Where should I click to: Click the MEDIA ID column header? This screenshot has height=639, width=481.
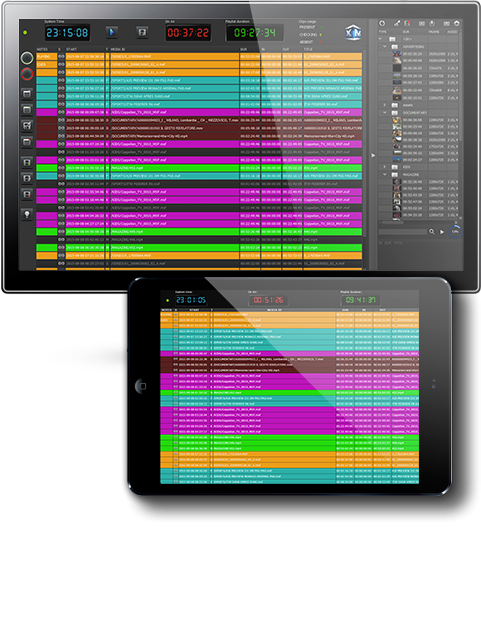coord(118,49)
